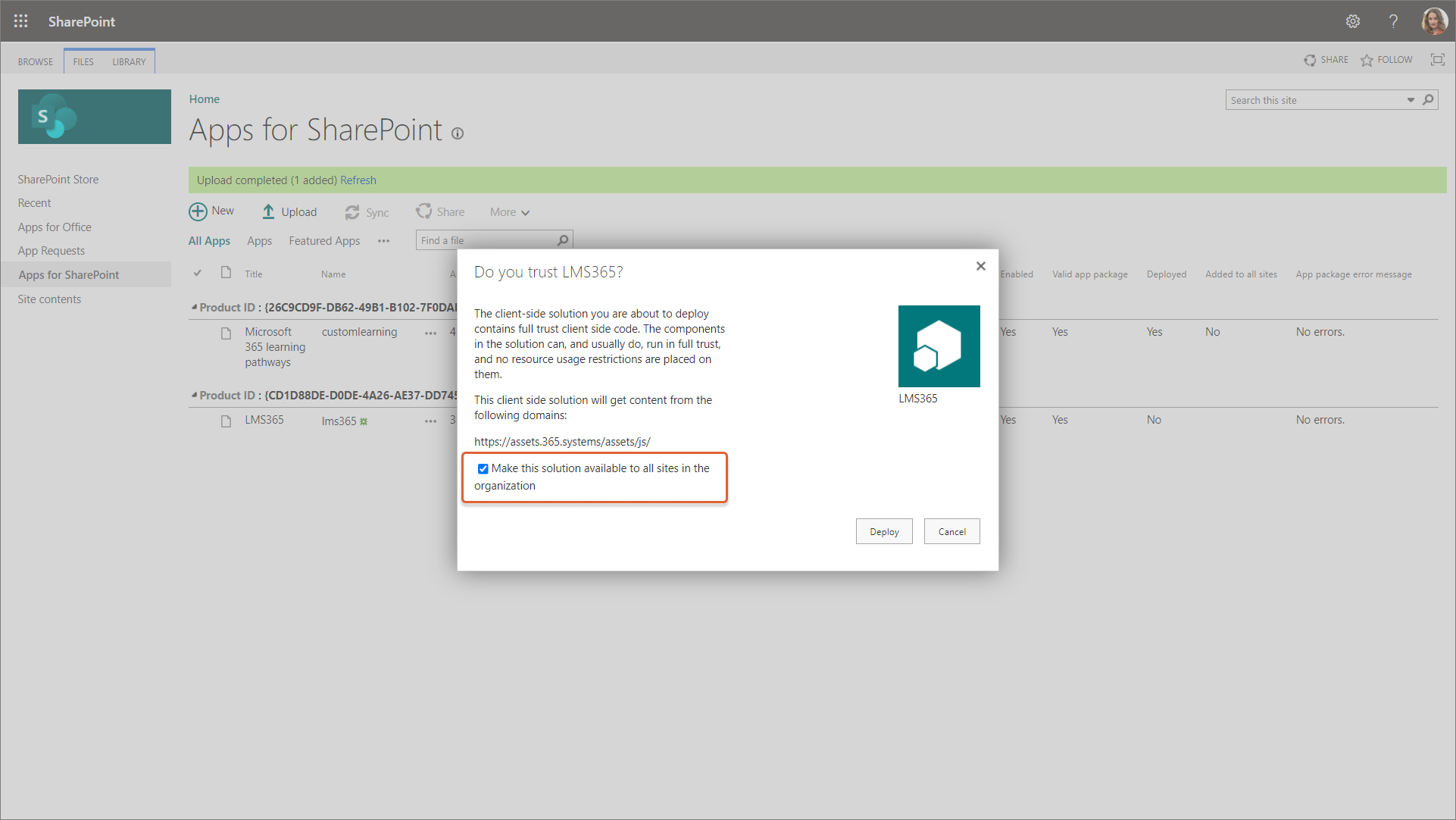Click the LMS365 app logo thumbnail
The width and height of the screenshot is (1456, 820).
(939, 346)
